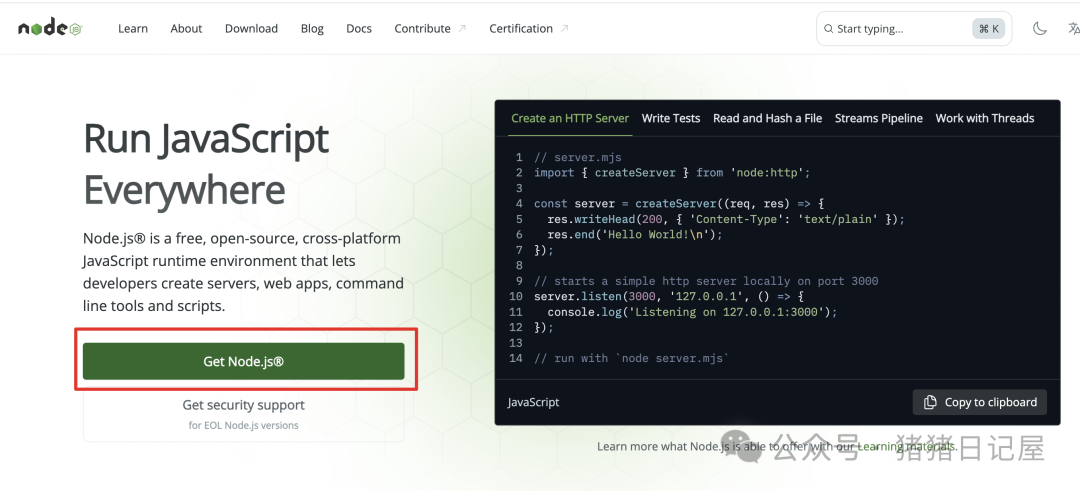Open the Learn menu item
Viewport: 1080px width, 491px height.
(x=133, y=28)
